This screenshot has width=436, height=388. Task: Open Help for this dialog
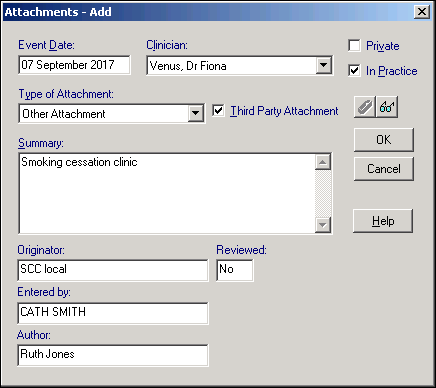point(383,221)
